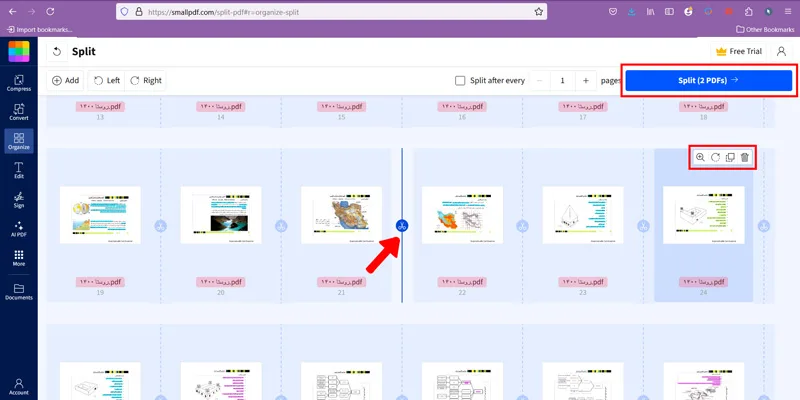The image size is (800, 400).
Task: Select page 24 thumbnail
Action: coord(704,215)
